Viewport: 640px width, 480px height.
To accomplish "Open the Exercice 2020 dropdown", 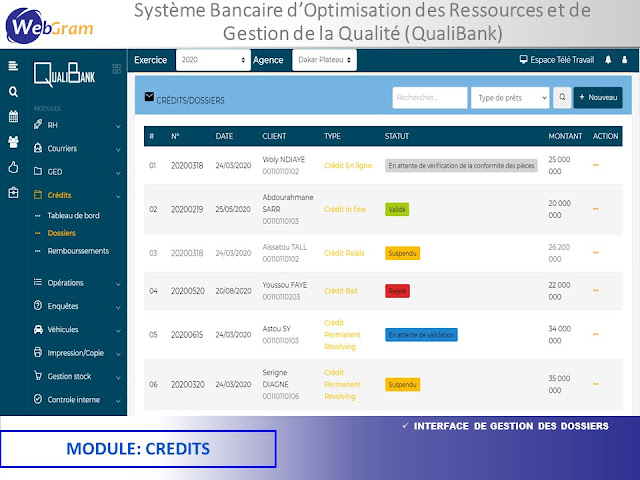I will [213, 60].
